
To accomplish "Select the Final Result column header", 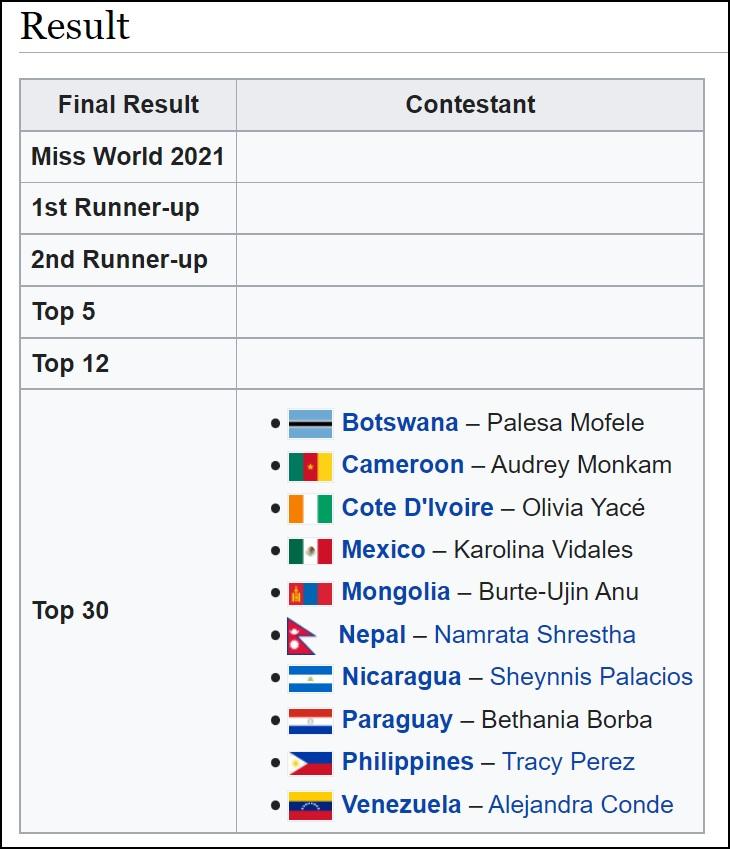I will click(x=128, y=105).
